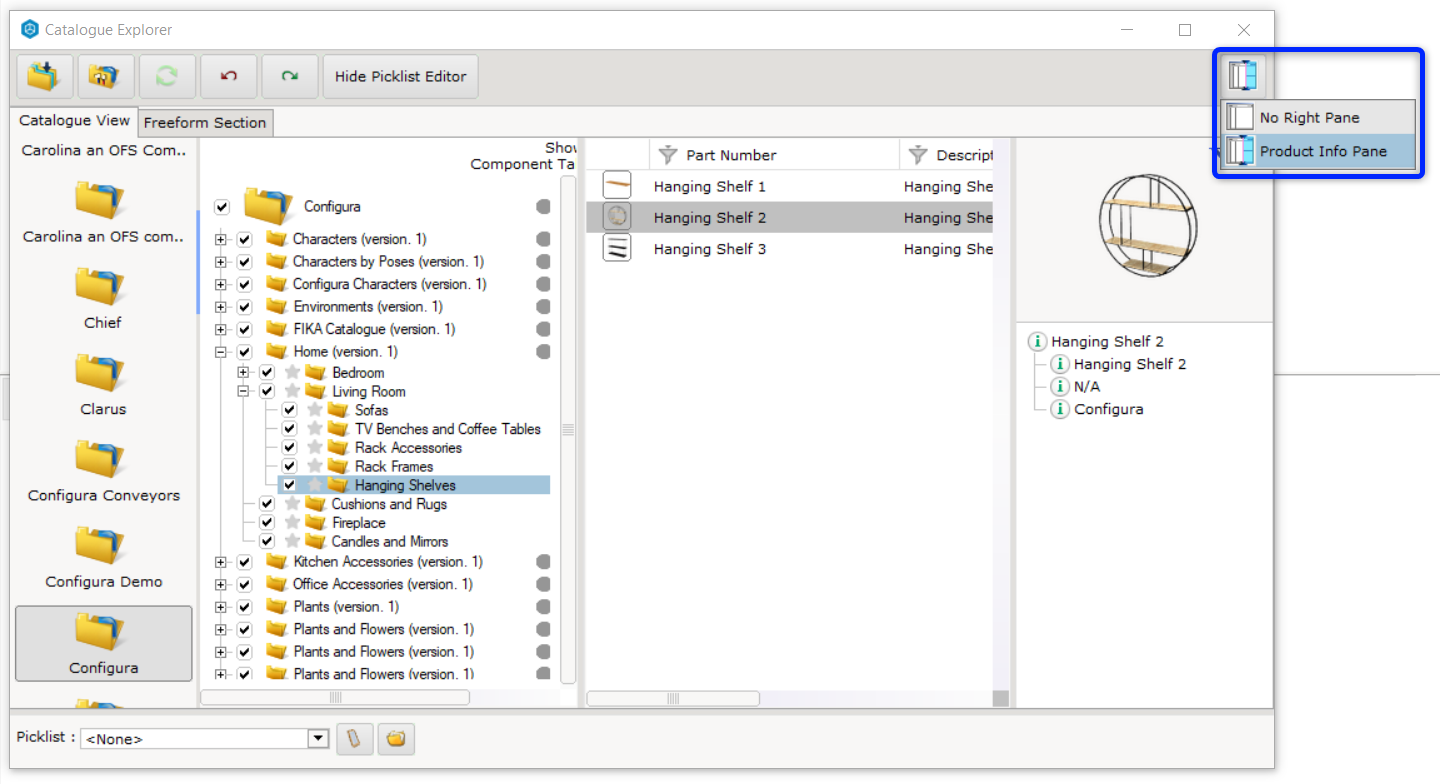The image size is (1440, 784).
Task: Collapse the Home (version. 1) node
Action: click(221, 352)
